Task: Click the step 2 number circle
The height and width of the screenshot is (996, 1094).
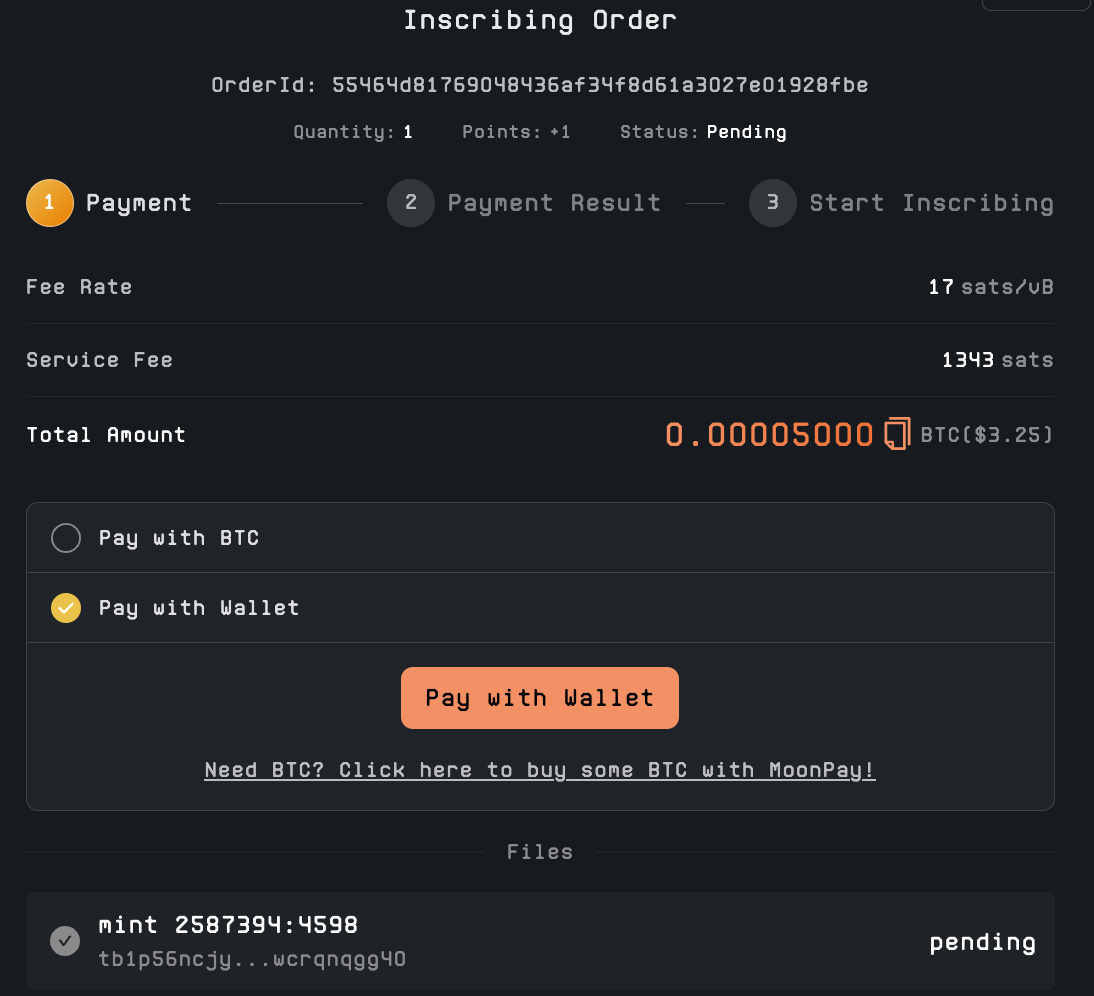Action: point(411,203)
